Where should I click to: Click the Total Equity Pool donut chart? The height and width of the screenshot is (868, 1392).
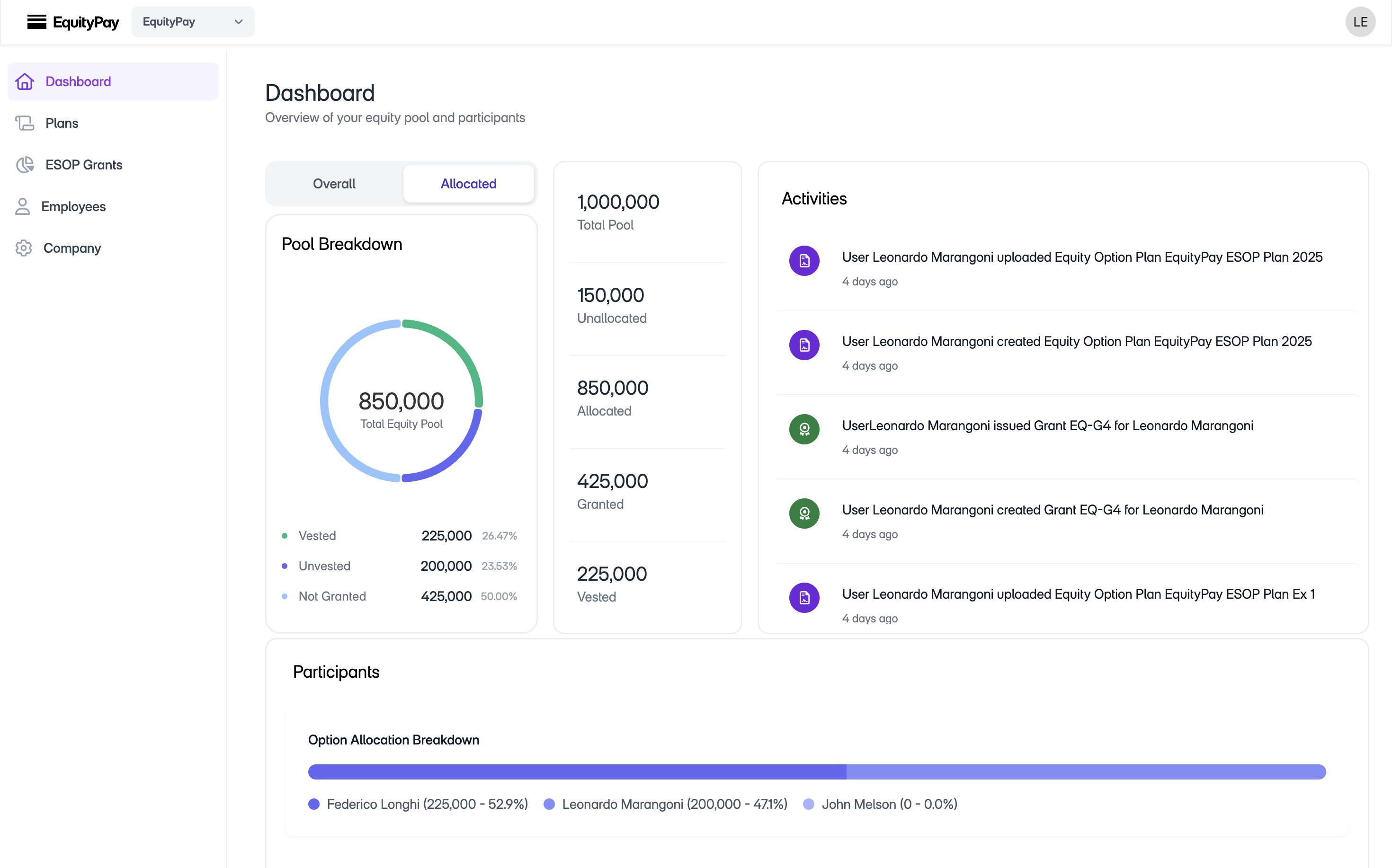pos(401,401)
